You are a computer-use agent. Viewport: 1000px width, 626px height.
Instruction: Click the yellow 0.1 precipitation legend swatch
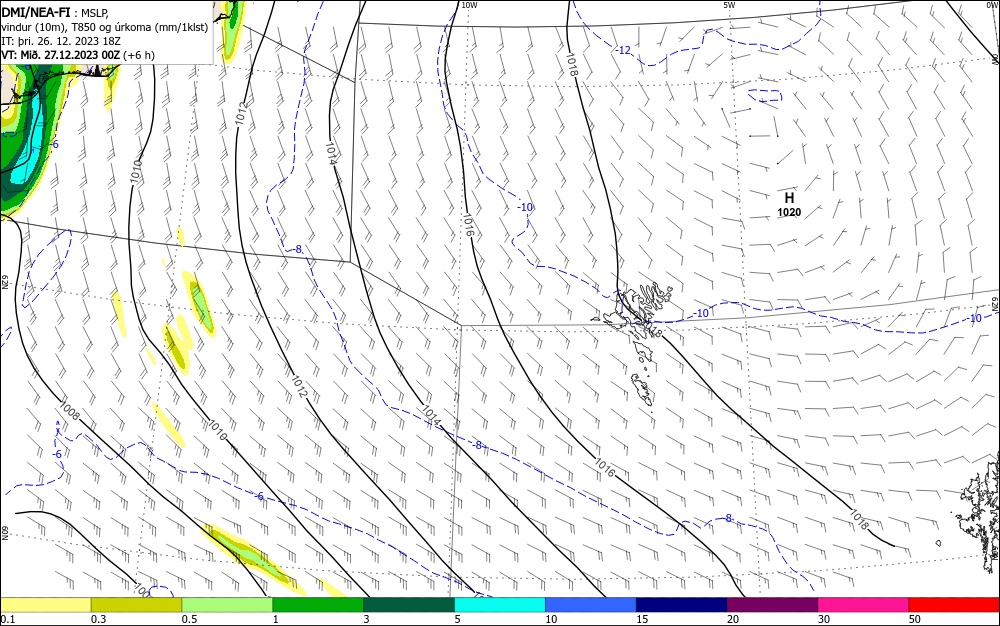(46, 605)
